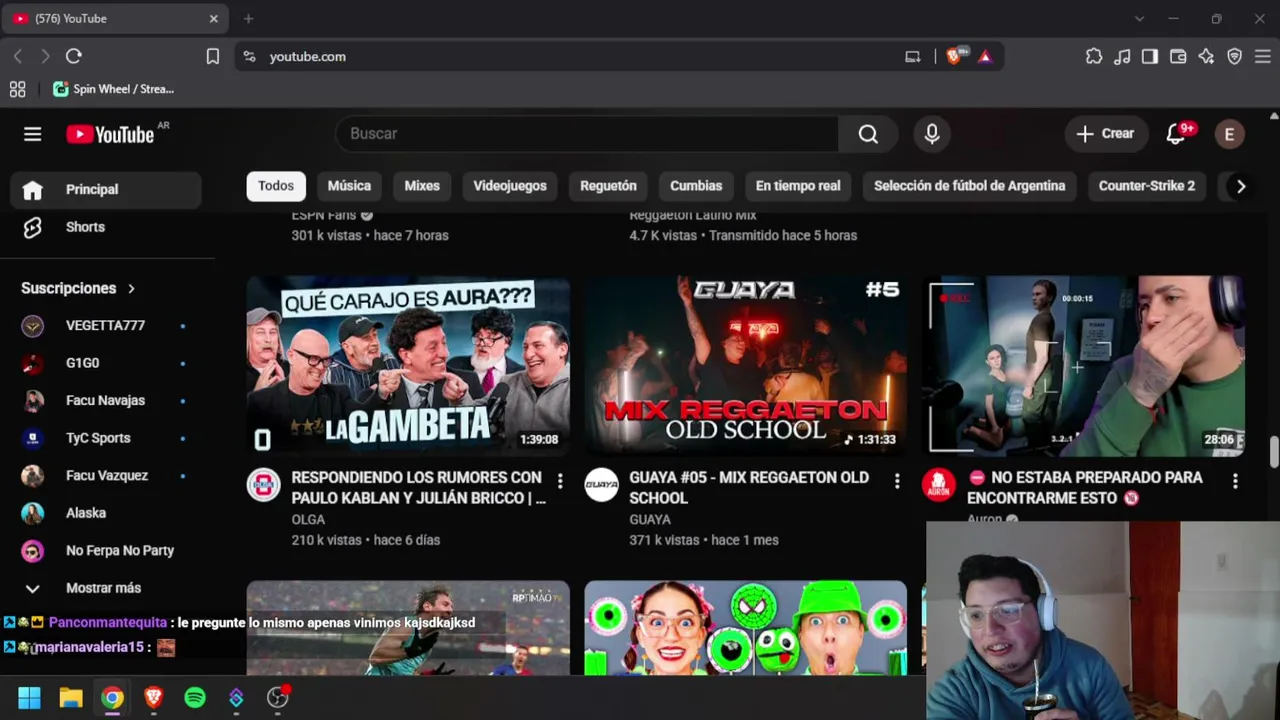Open a new browser tab
This screenshot has width=1280, height=720.
pos(248,18)
